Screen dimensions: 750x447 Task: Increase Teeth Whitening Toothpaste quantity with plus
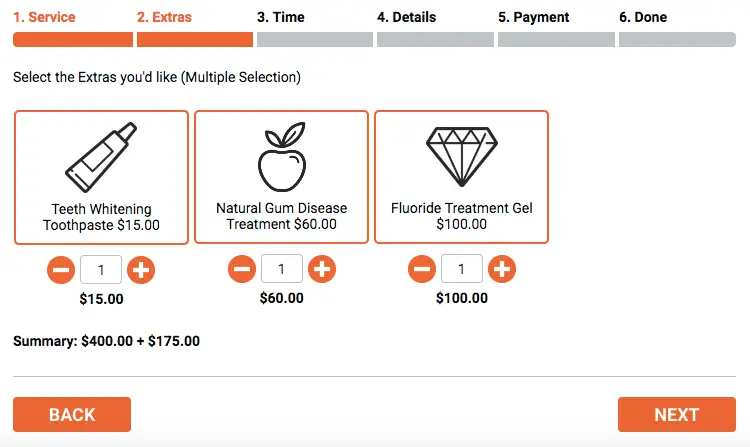pyautogui.click(x=141, y=270)
